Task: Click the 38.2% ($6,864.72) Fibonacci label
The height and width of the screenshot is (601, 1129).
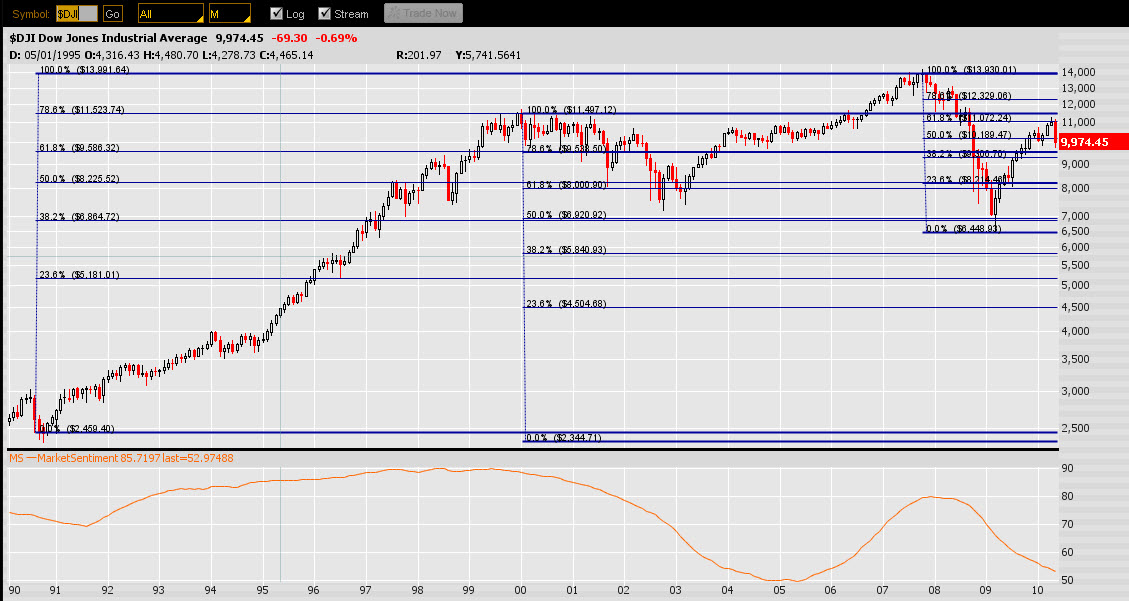Action: coord(79,217)
